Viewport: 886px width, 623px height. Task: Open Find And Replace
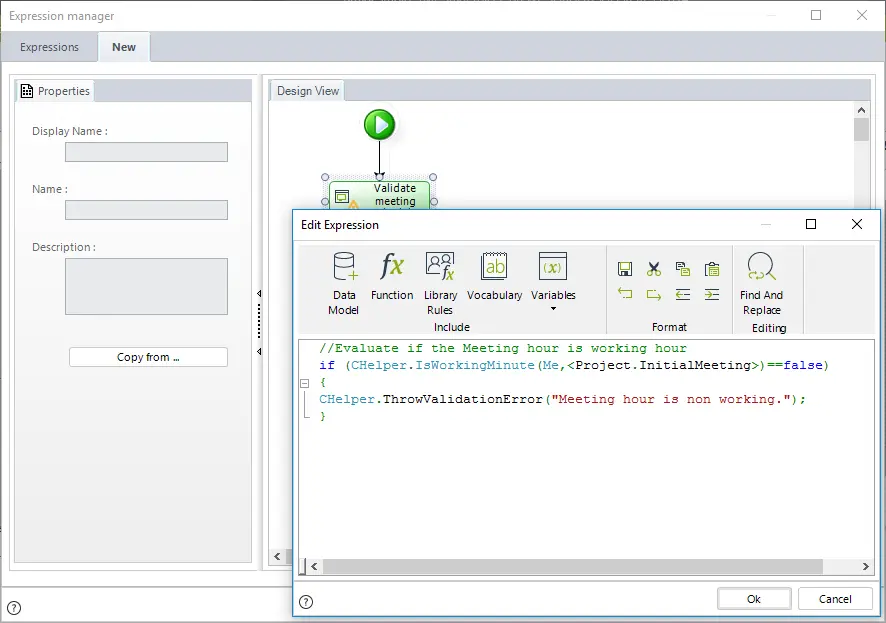761,284
